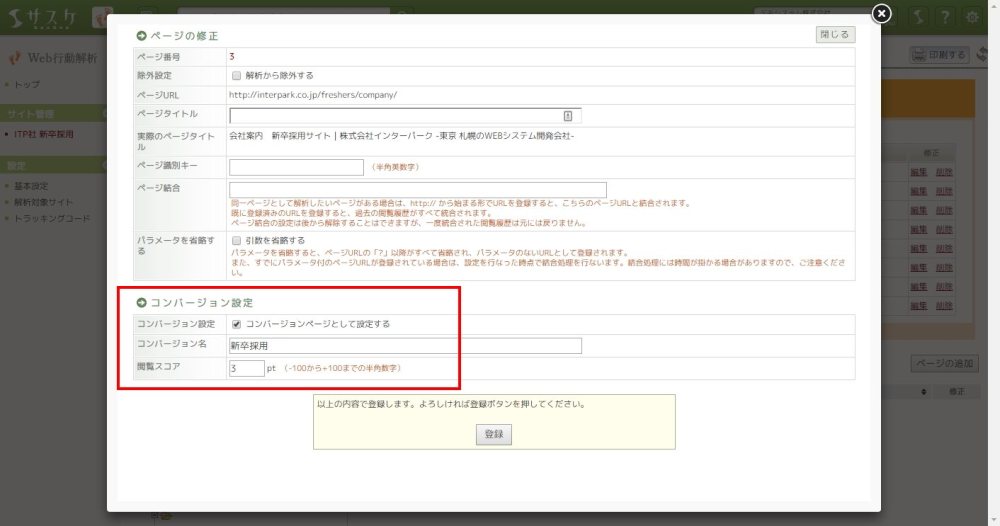
Task: Open 基本設定 in the sidebar menu
Action: [x=30, y=186]
